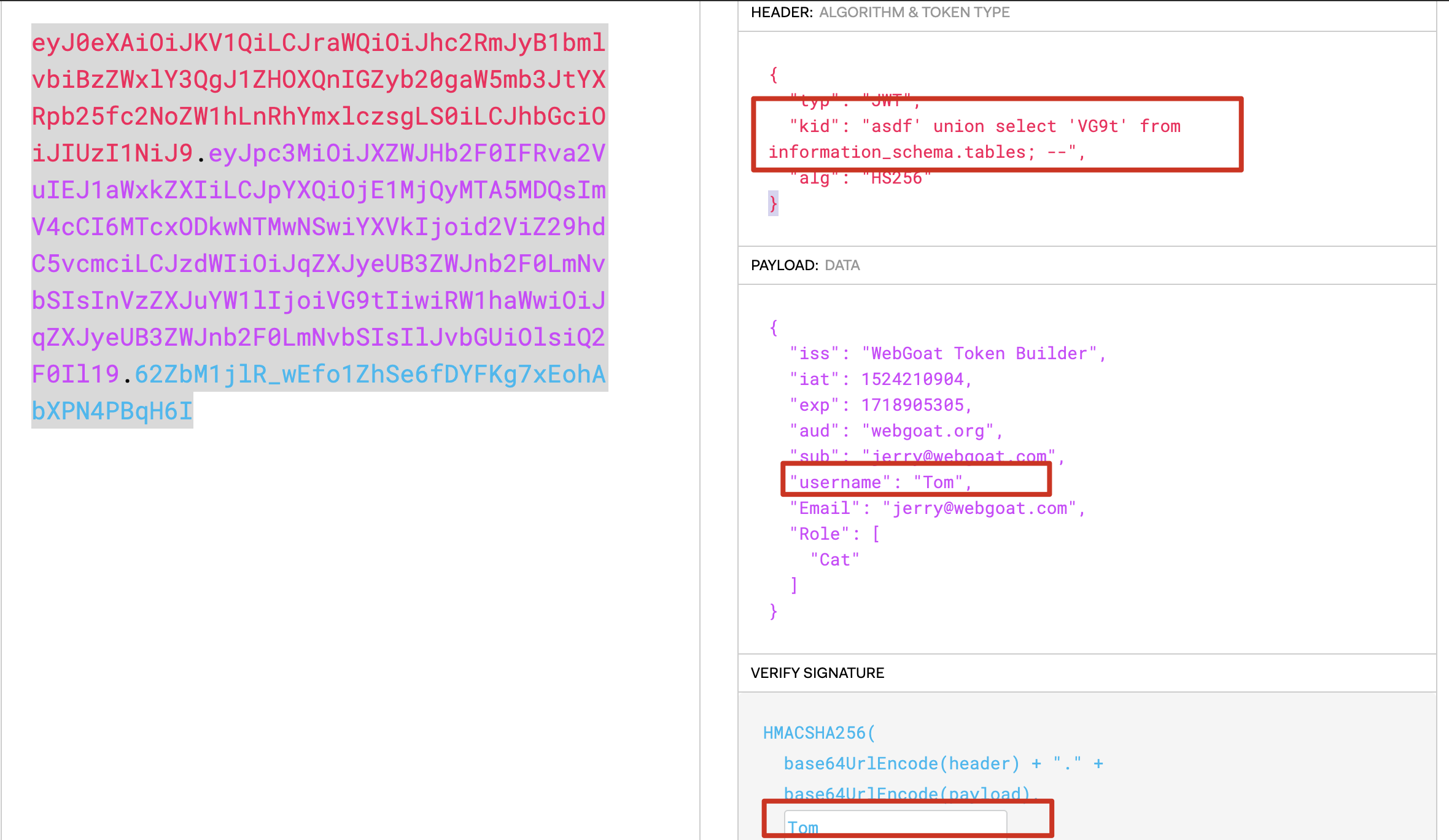
Task: Click the "iss": "WebGoat Token Builder" line
Action: tap(947, 354)
